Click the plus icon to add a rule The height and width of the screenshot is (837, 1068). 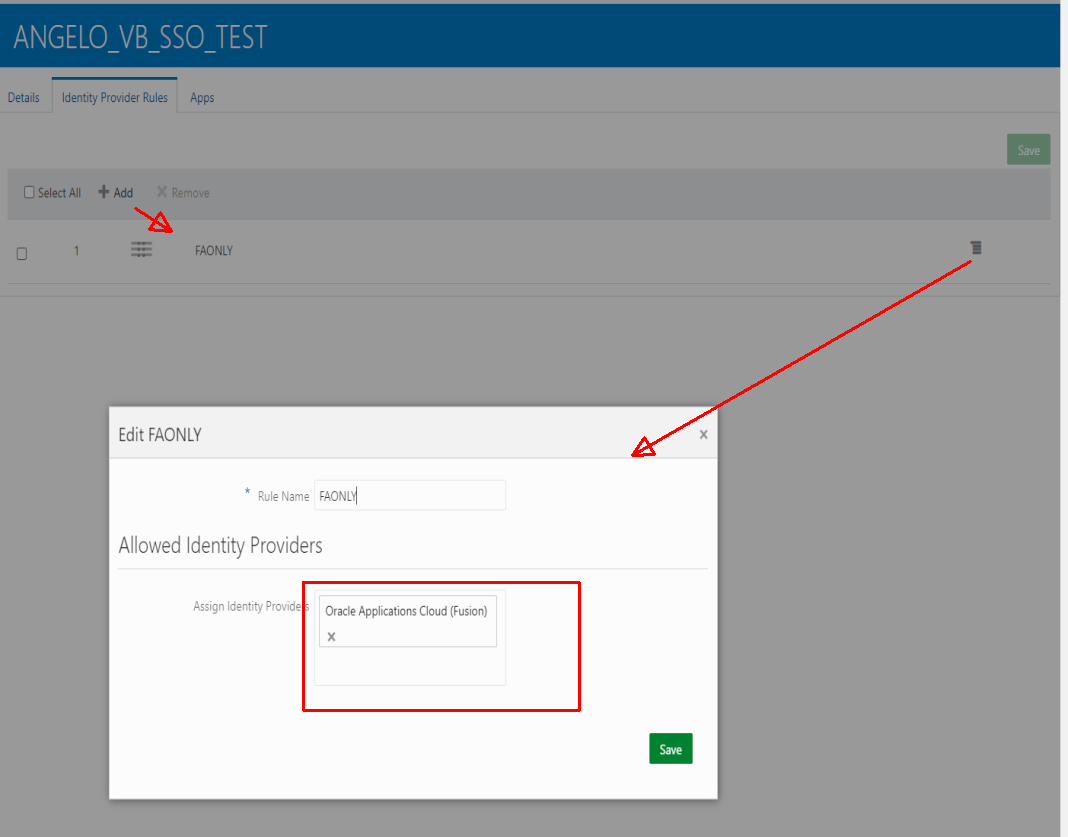103,193
